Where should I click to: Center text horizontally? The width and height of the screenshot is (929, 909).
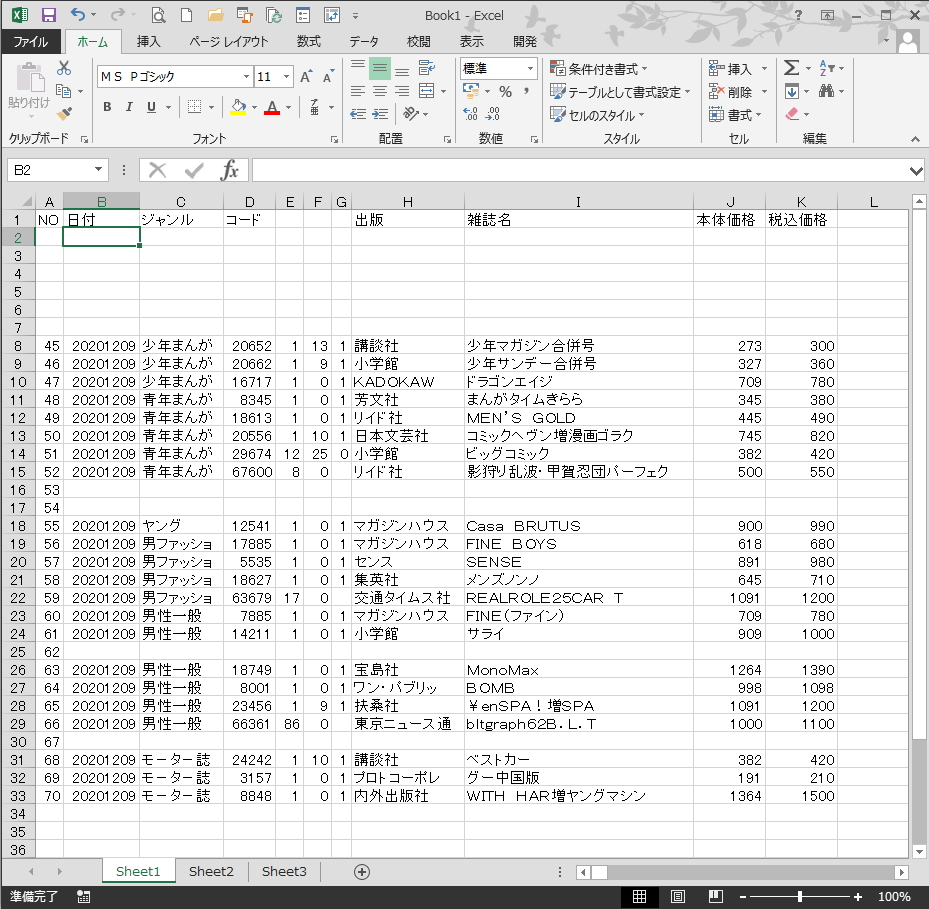tap(380, 91)
